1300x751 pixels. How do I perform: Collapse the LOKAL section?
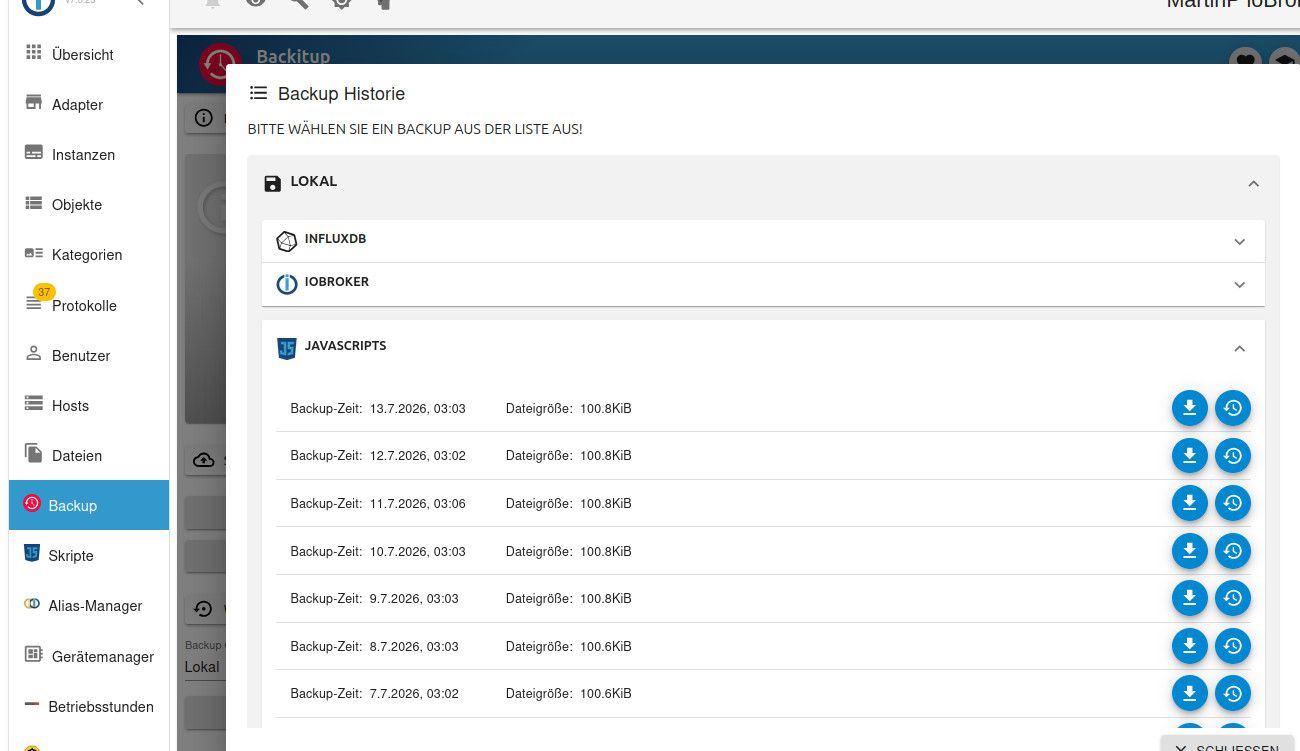point(1253,184)
